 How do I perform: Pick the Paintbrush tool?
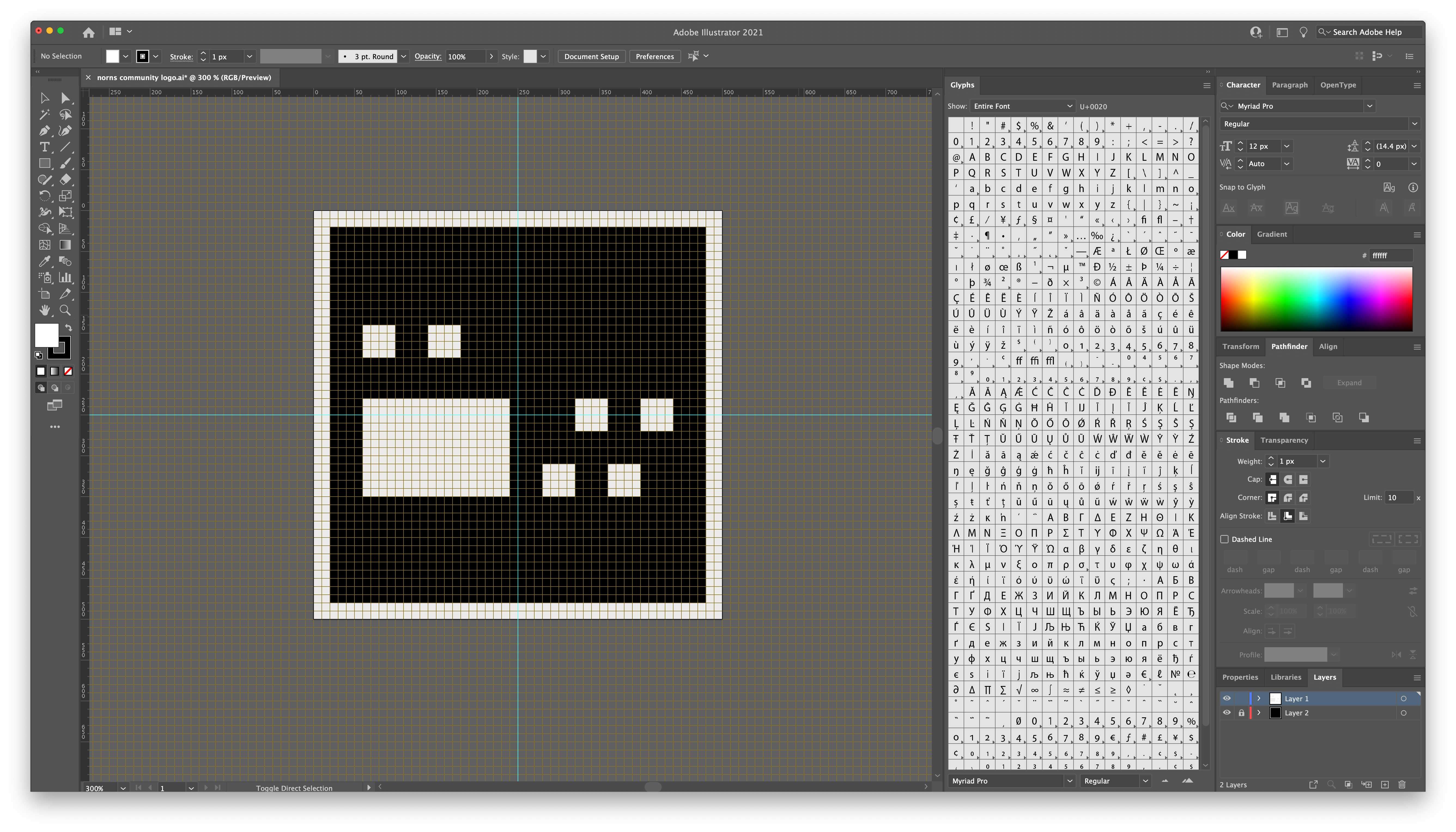pos(66,163)
